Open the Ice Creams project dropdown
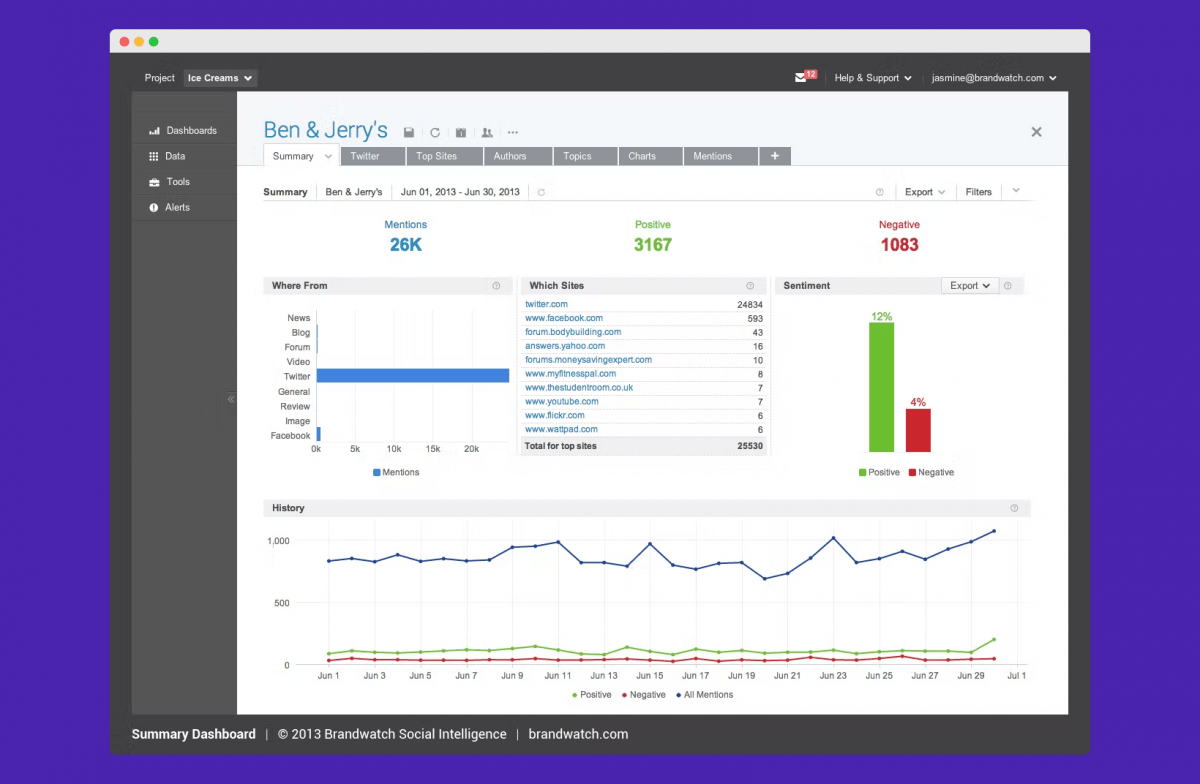The image size is (1200, 784). pos(220,78)
